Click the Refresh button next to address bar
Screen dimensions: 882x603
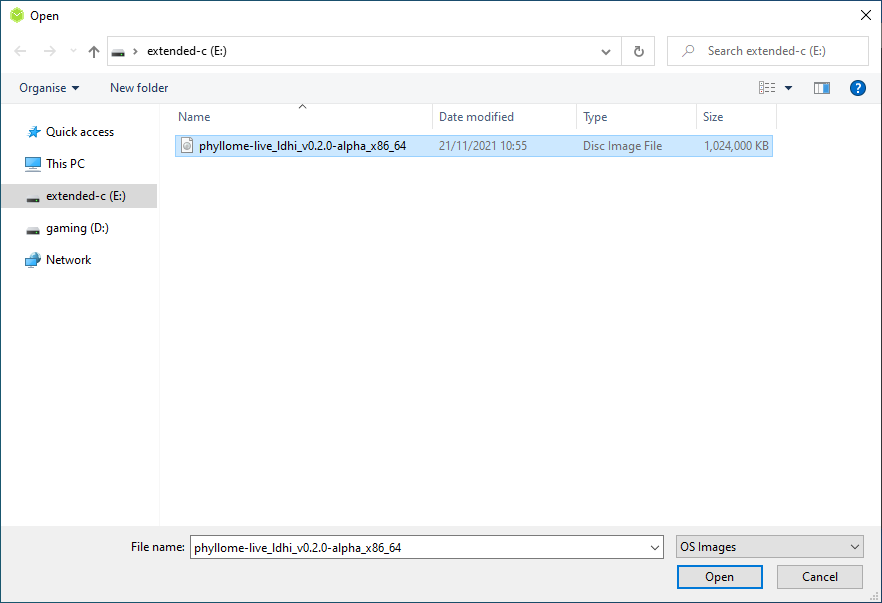(x=638, y=51)
